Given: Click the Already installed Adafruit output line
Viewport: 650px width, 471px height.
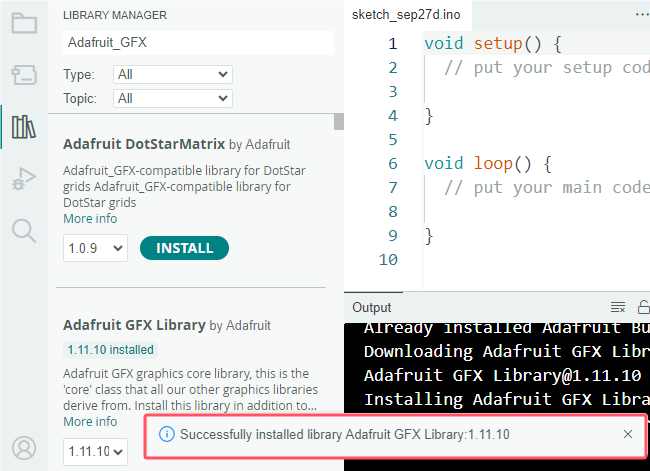Looking at the screenshot, I should (x=507, y=328).
